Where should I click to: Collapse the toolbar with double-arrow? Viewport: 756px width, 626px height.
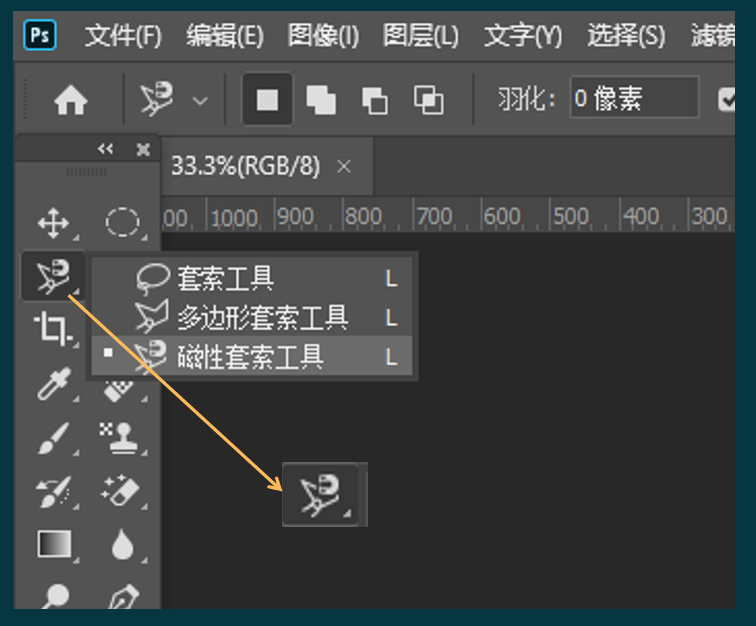pos(105,149)
